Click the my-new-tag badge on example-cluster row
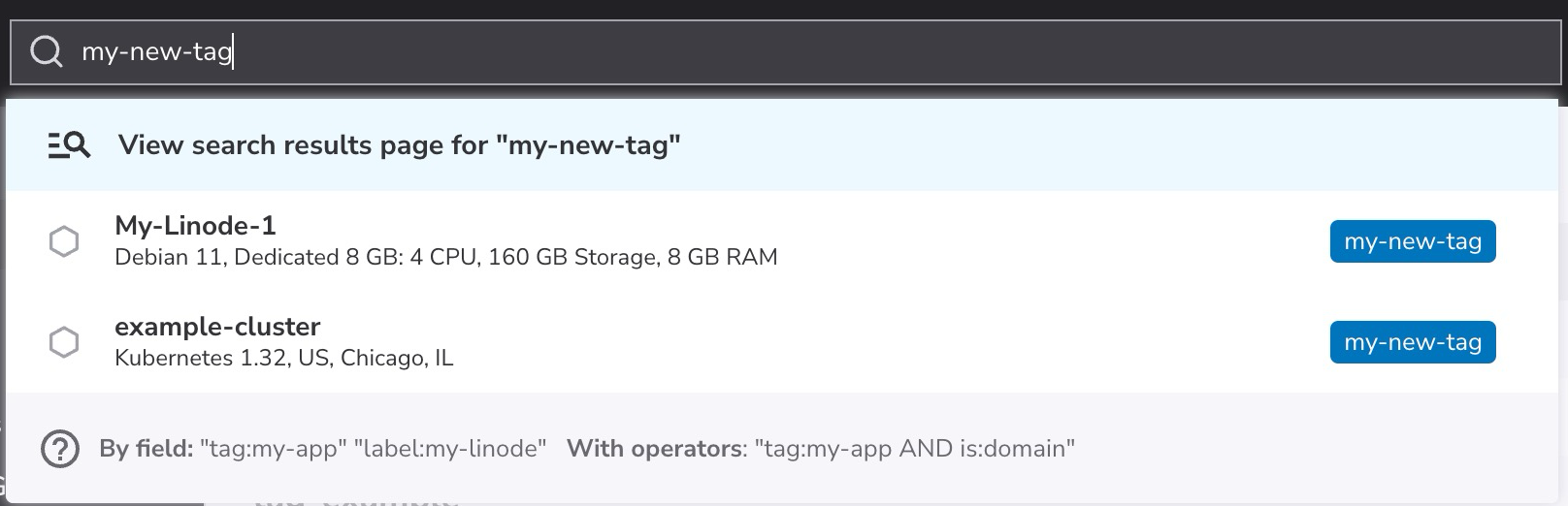 (x=1412, y=342)
